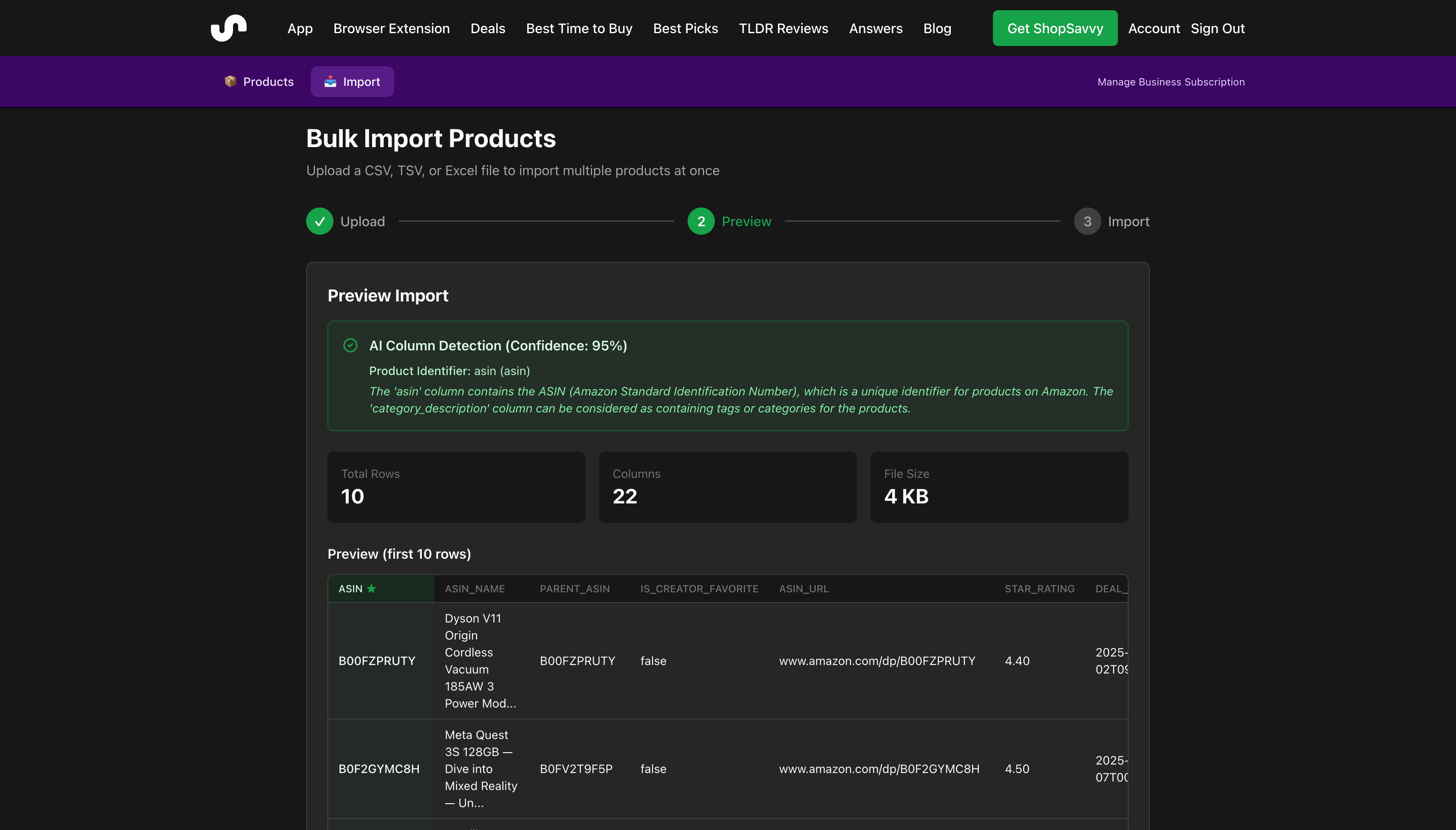1456x830 pixels.
Task: Sign out of the account
Action: pyautogui.click(x=1217, y=28)
